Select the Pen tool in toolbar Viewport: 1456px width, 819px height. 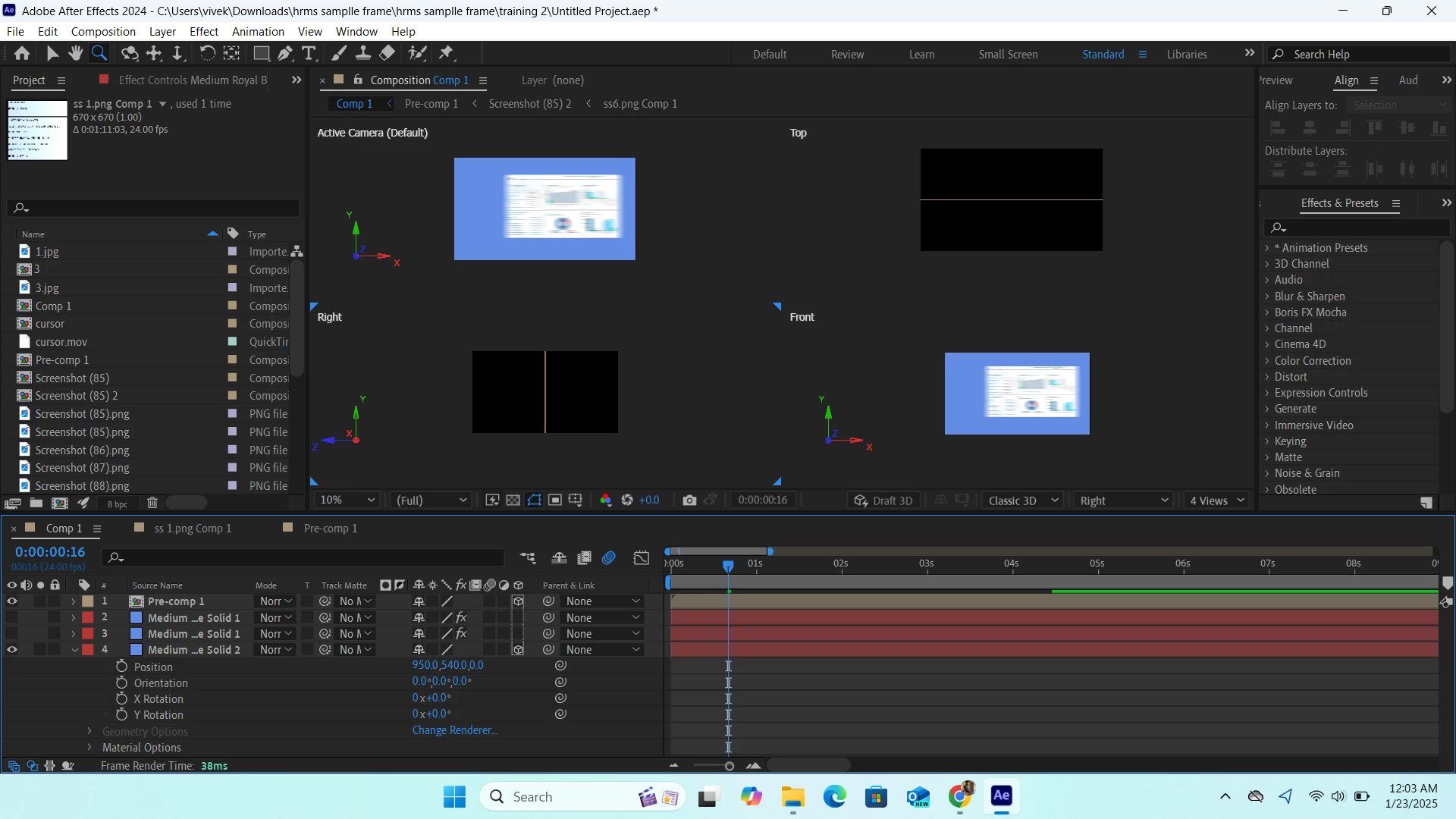tap(285, 53)
